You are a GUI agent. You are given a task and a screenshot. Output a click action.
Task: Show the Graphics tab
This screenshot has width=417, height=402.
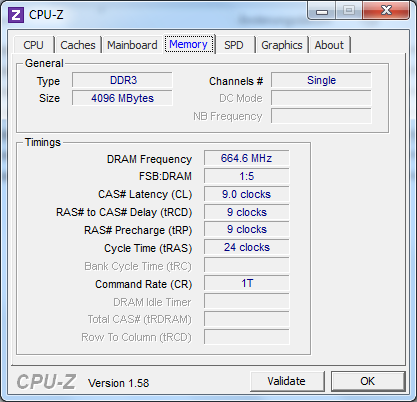[x=282, y=45]
